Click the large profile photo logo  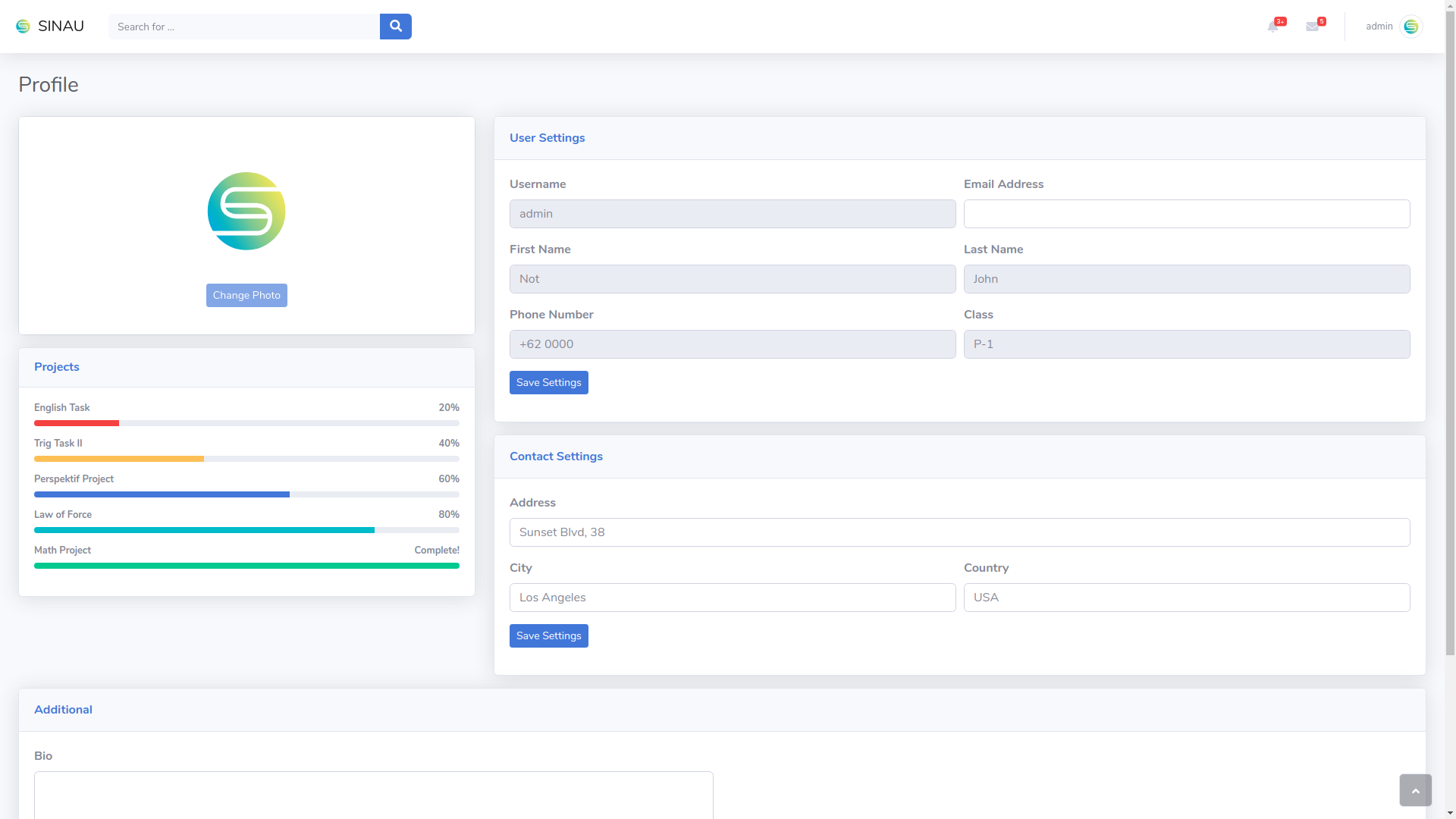click(x=246, y=211)
